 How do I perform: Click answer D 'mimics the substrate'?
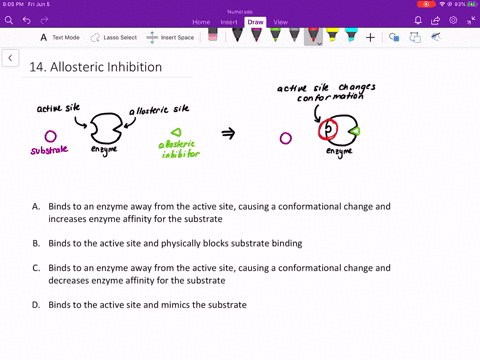tap(204, 305)
